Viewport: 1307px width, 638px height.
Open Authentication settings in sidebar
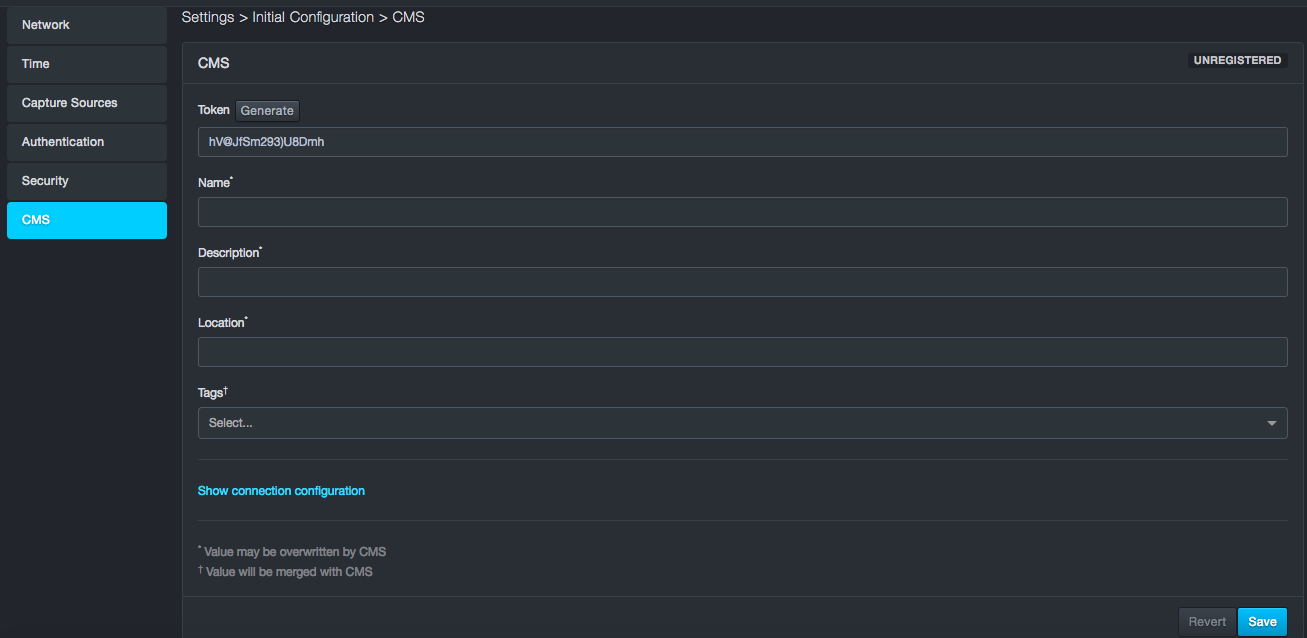tap(86, 142)
